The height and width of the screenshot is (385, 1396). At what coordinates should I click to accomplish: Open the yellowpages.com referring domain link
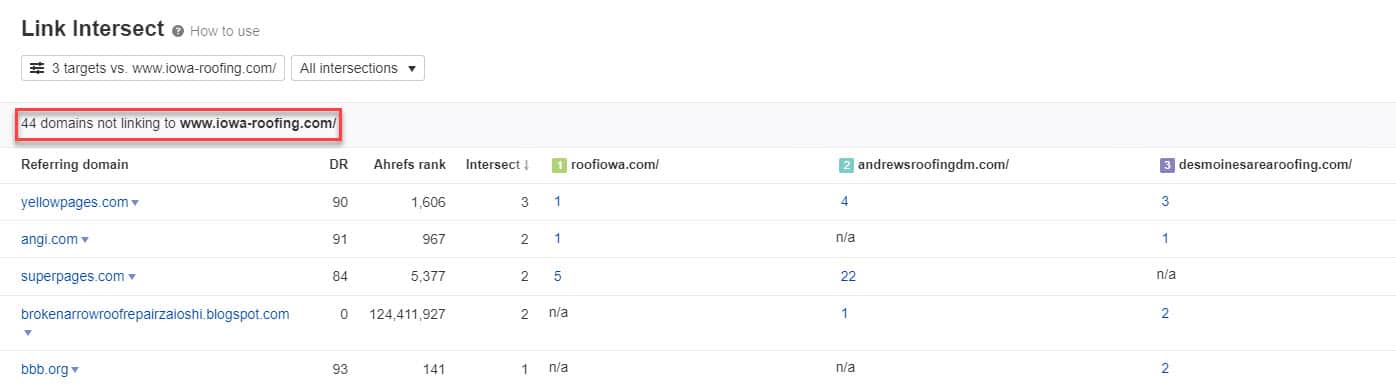(x=75, y=202)
